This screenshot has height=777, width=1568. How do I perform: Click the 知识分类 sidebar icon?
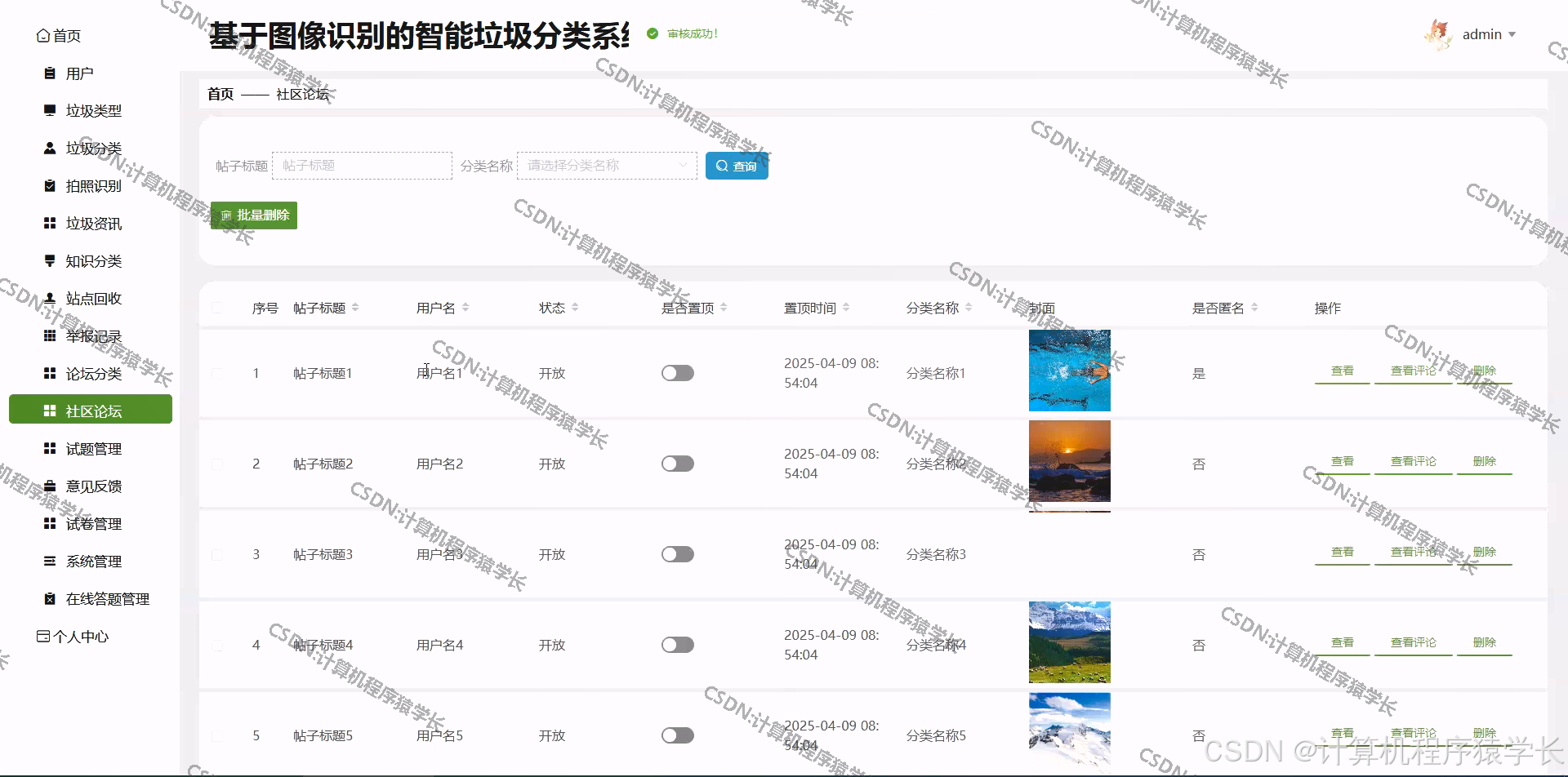tap(50, 261)
